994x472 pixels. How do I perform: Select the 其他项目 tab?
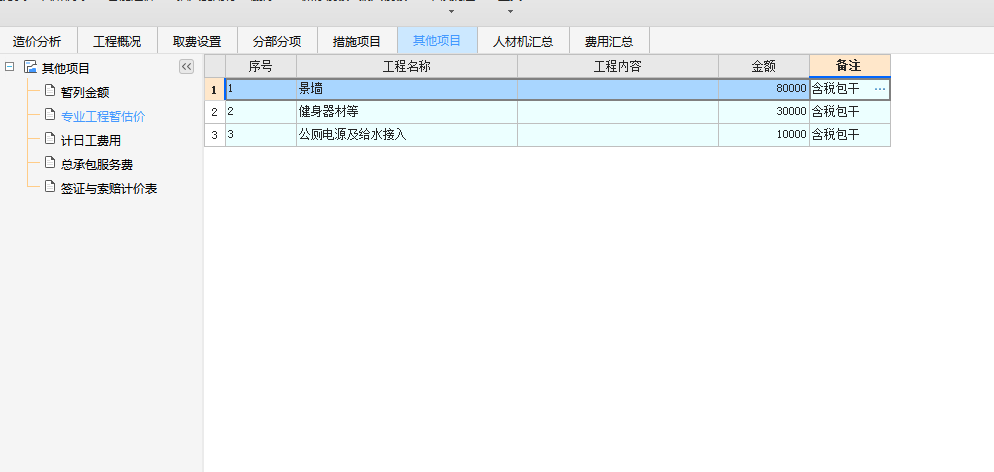tap(437, 42)
